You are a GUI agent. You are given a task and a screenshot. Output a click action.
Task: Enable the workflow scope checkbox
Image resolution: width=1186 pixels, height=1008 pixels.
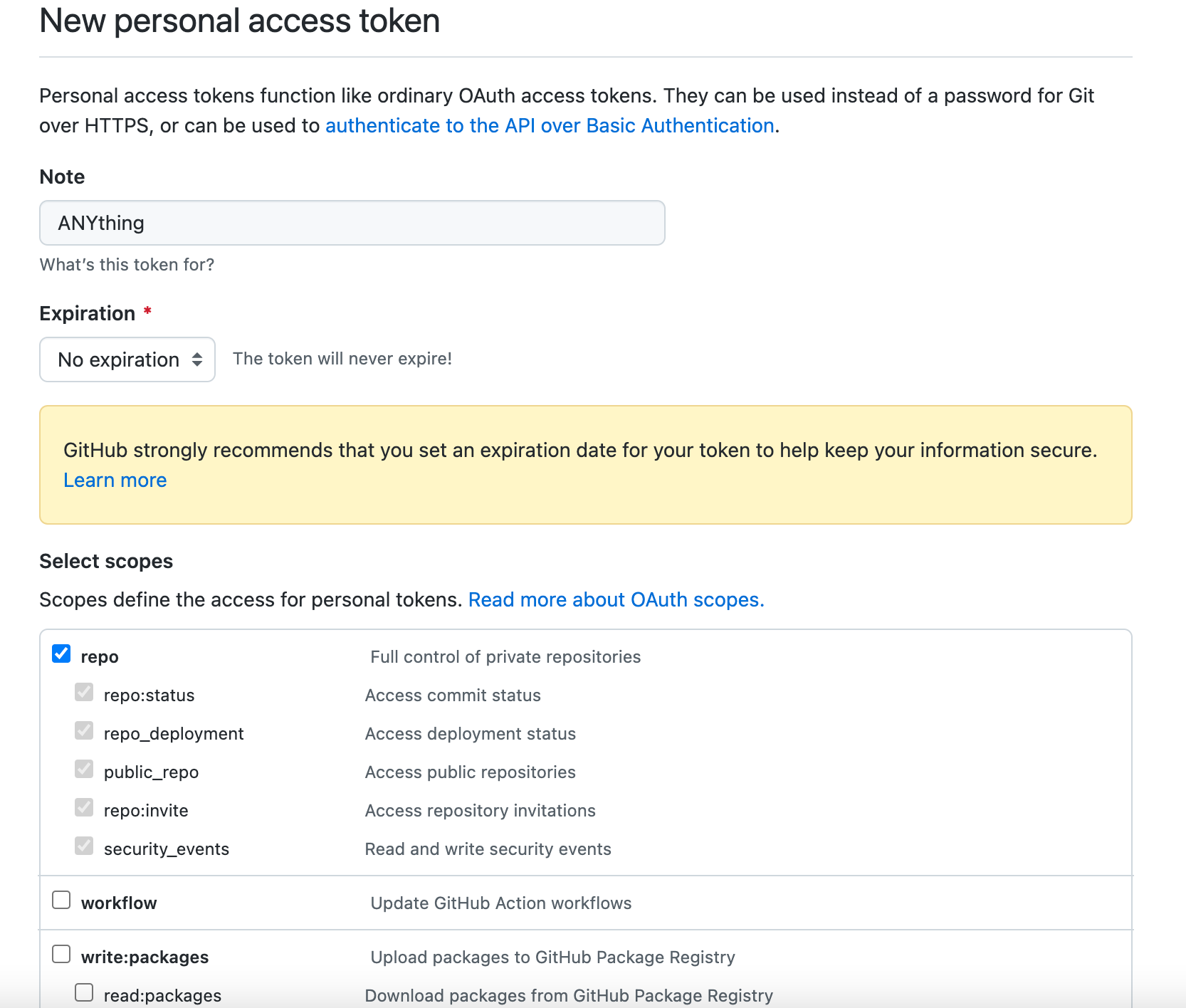[61, 900]
